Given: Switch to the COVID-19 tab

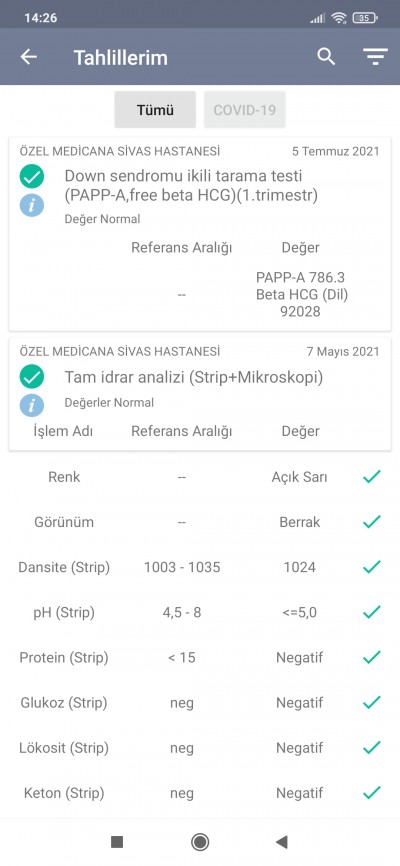Looking at the screenshot, I should tap(245, 110).
